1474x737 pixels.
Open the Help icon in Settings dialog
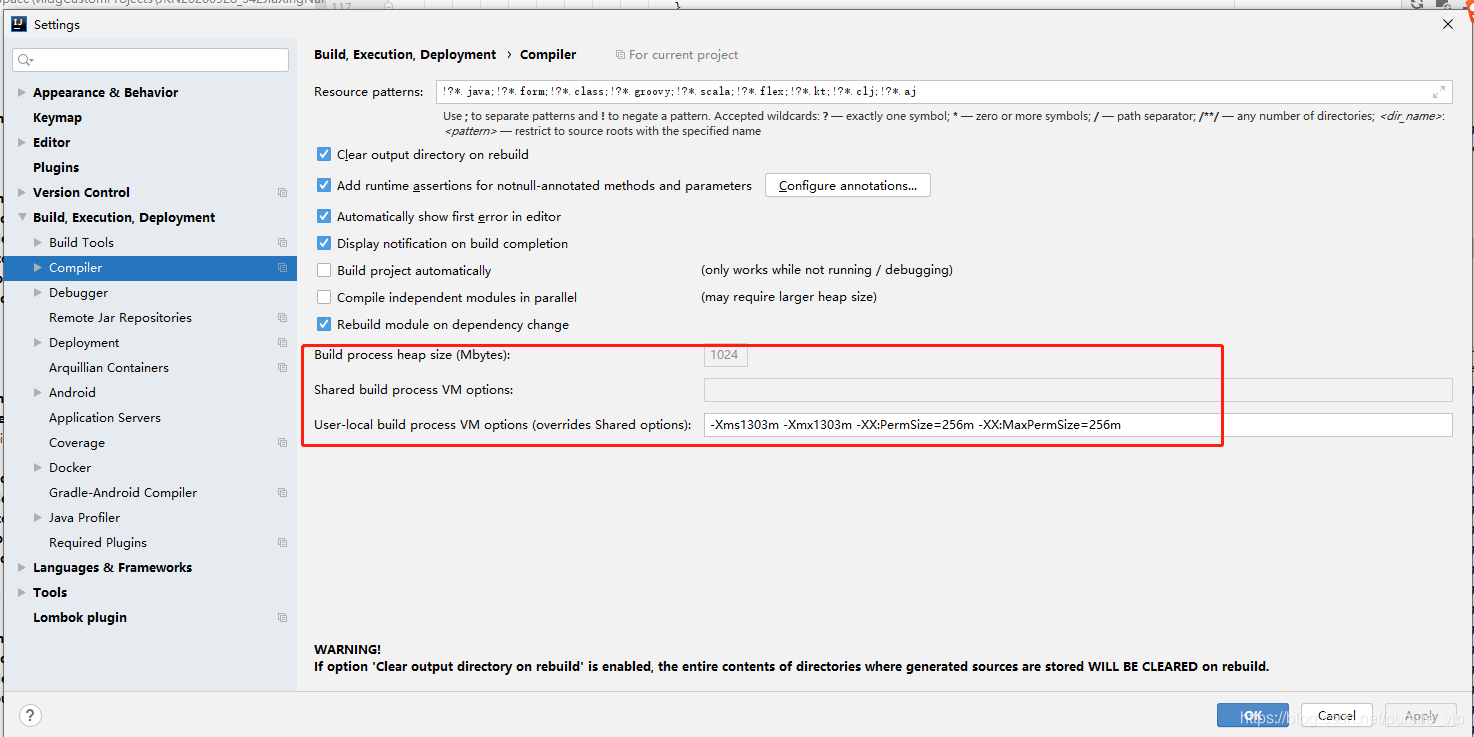(30, 715)
